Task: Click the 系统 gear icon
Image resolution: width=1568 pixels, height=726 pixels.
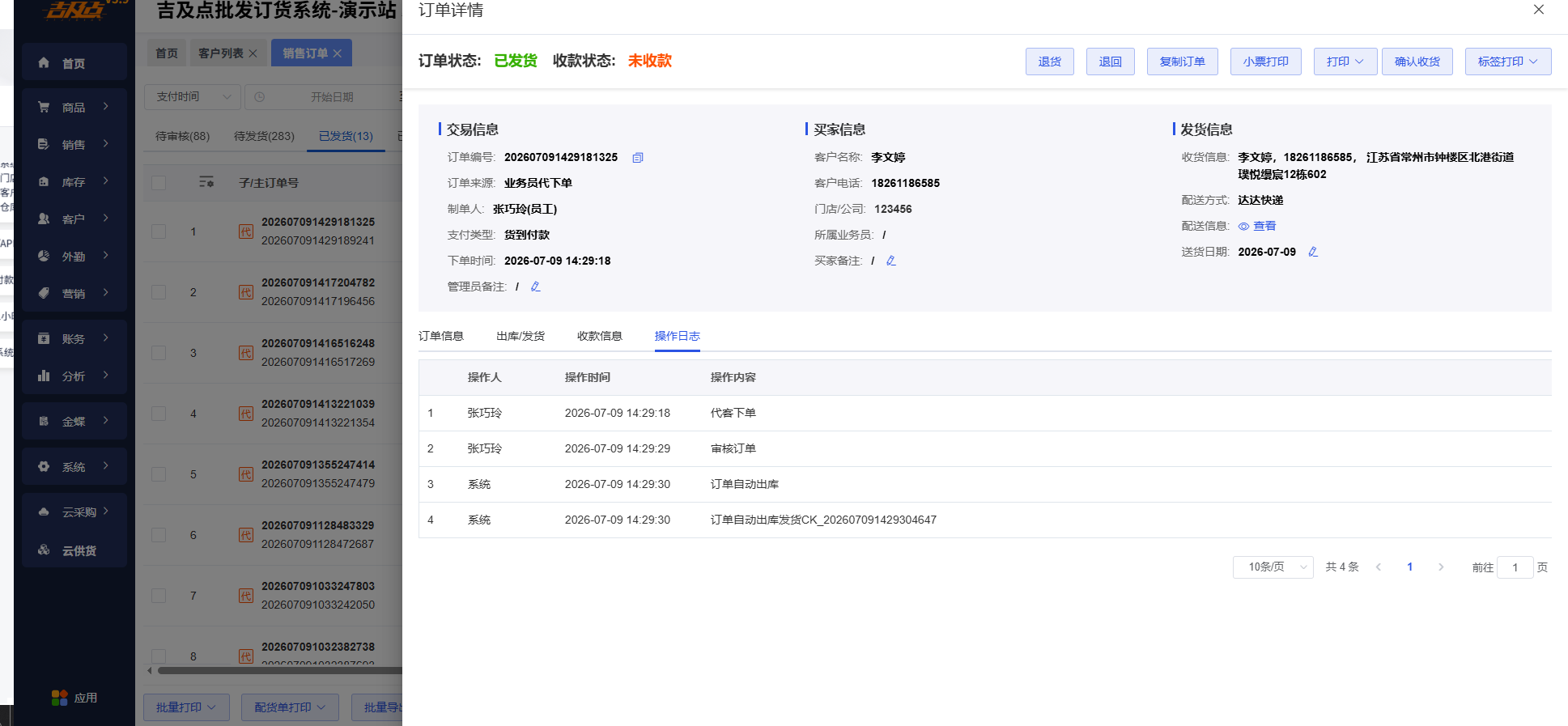Action: pos(44,466)
